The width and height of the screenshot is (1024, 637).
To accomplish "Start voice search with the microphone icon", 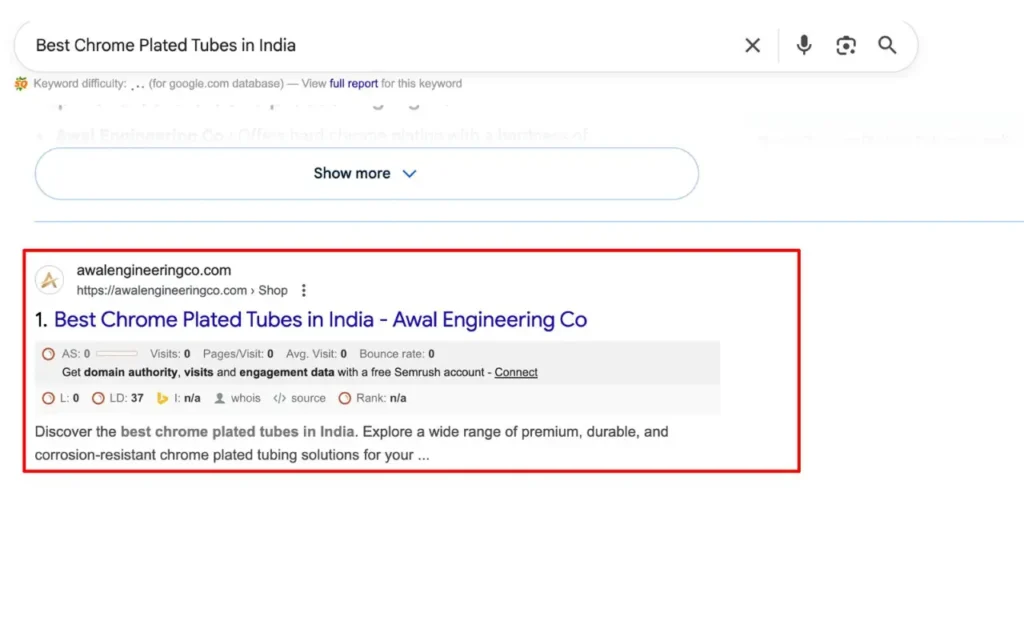I will click(x=804, y=45).
